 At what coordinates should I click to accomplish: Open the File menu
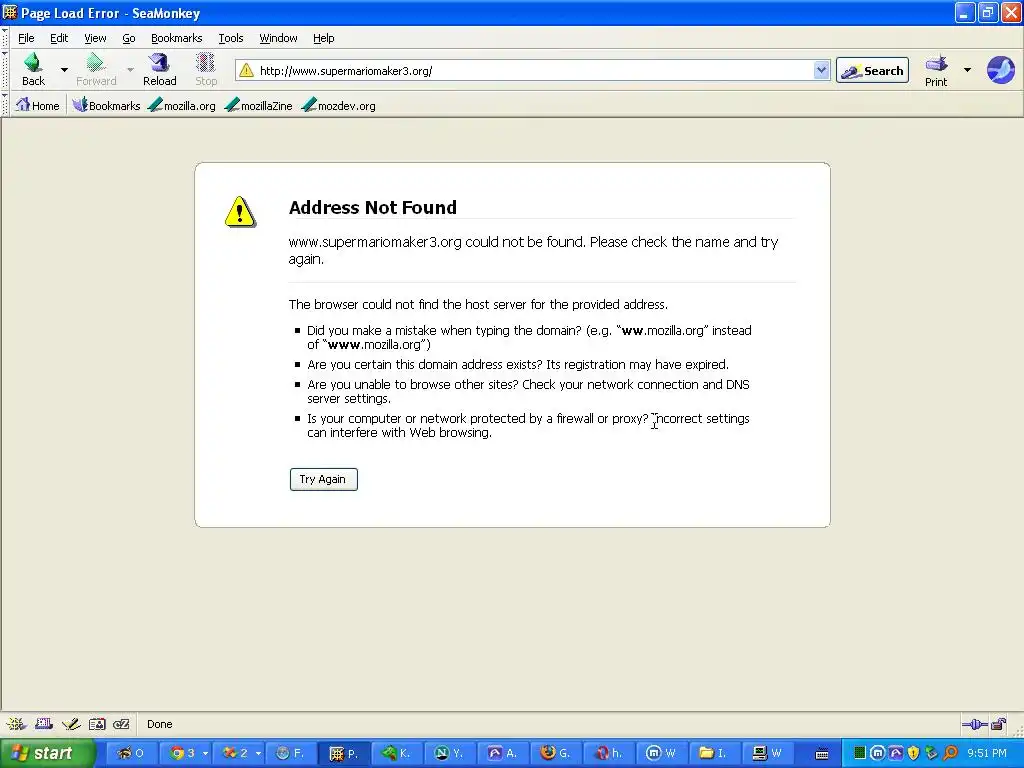(x=26, y=38)
